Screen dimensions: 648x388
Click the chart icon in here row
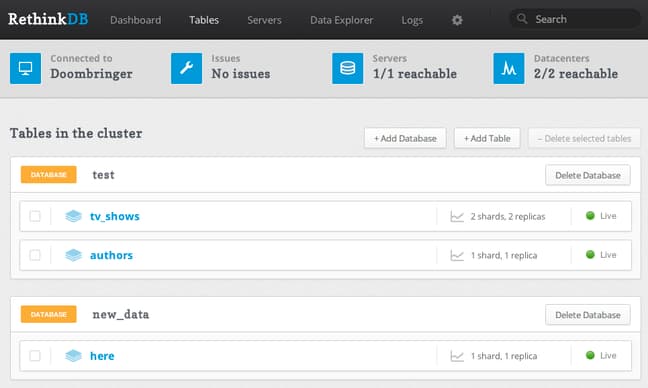[457, 356]
